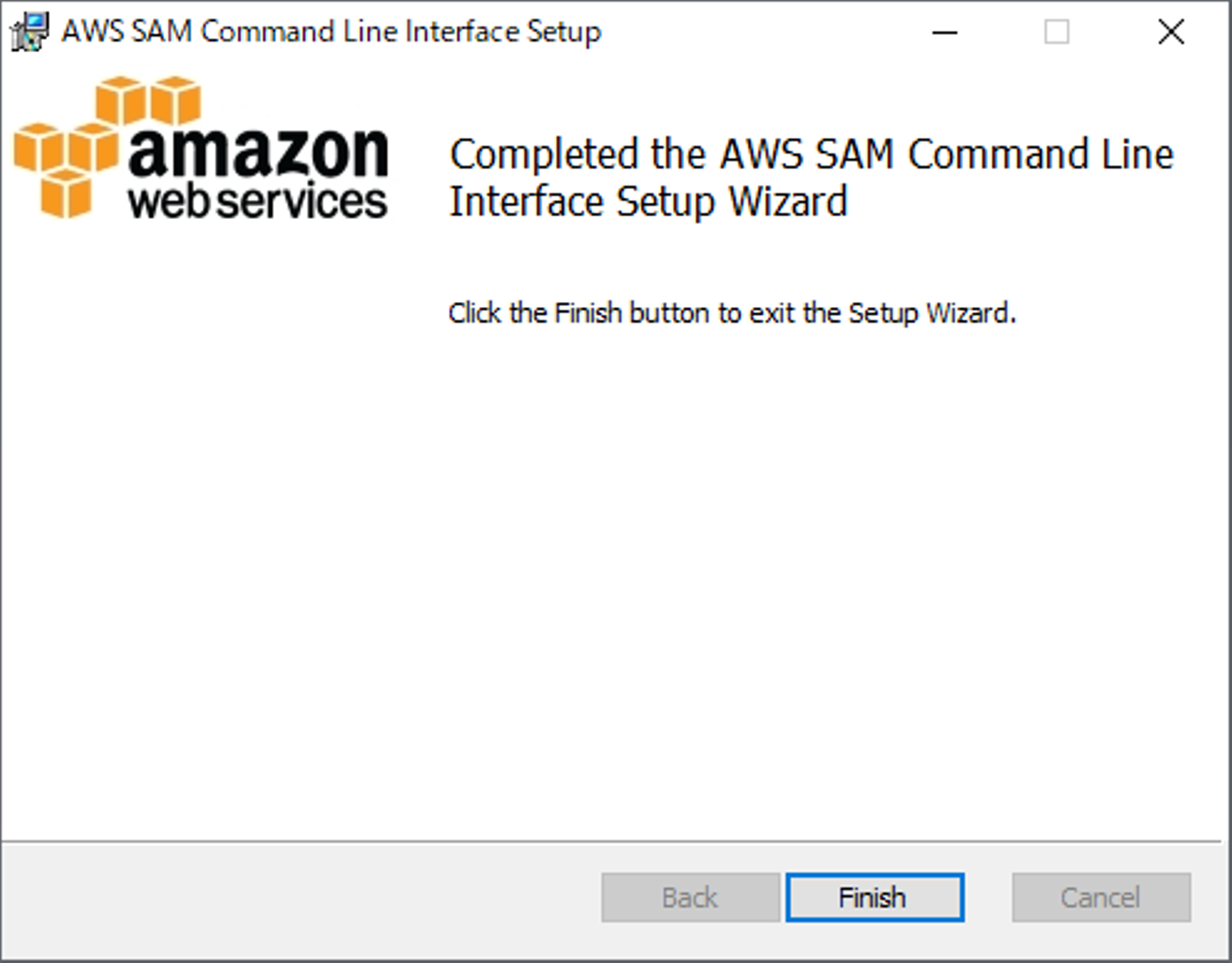Click "Interface Setup" in the large heading

pos(584,203)
